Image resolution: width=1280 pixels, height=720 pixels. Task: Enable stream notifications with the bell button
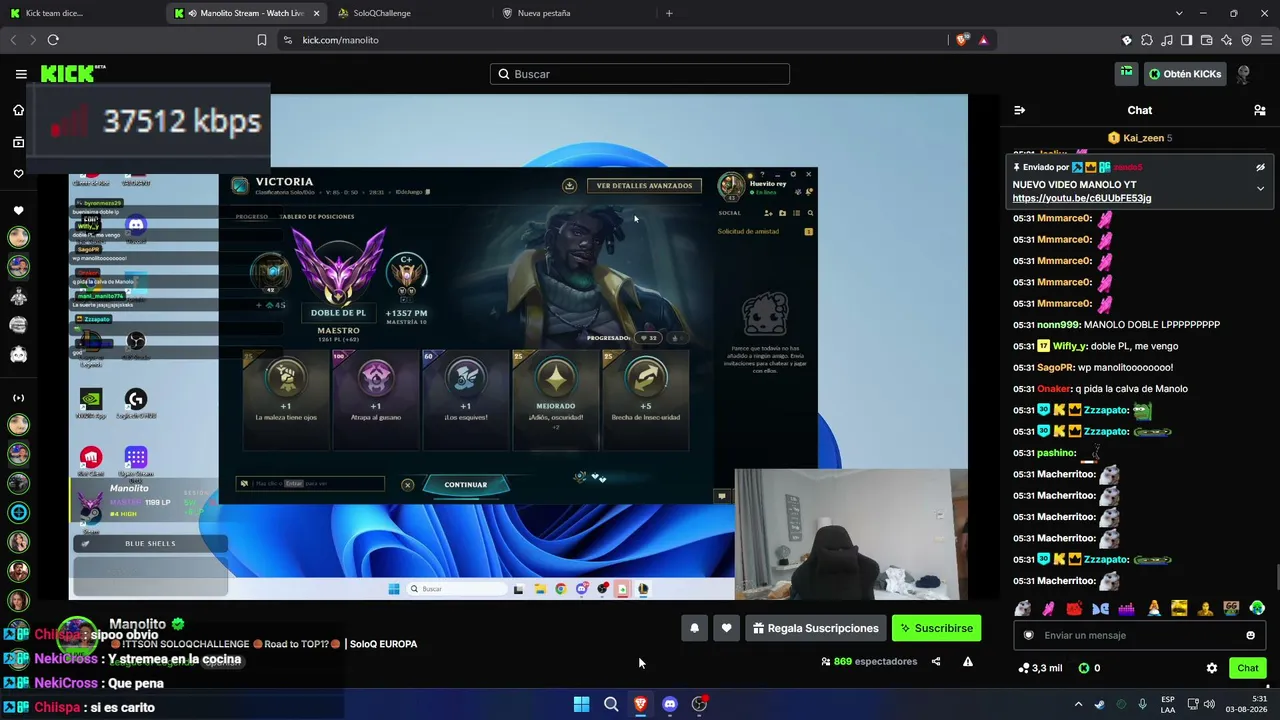coord(694,628)
